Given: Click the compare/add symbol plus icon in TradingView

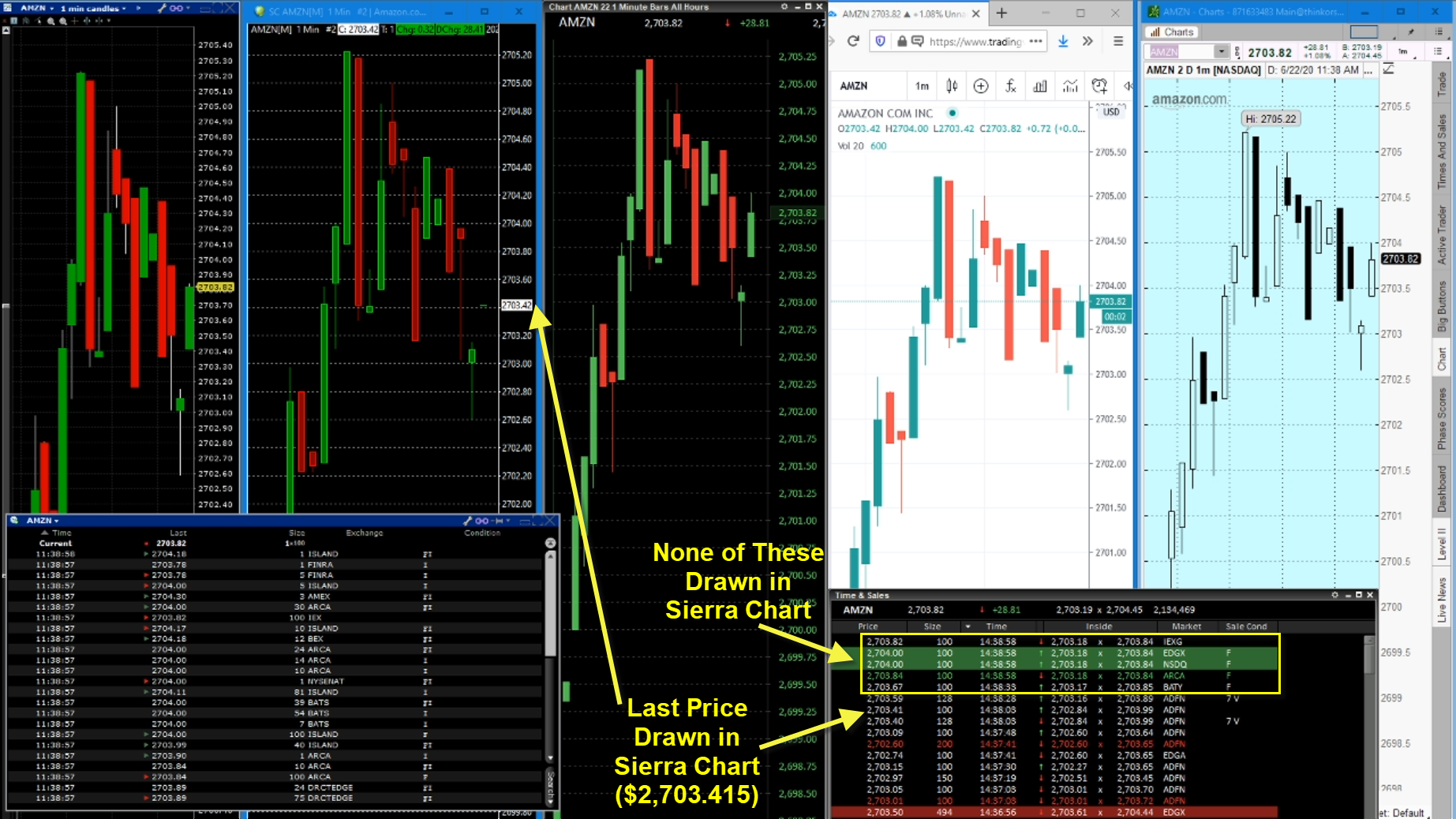Looking at the screenshot, I should tap(981, 86).
